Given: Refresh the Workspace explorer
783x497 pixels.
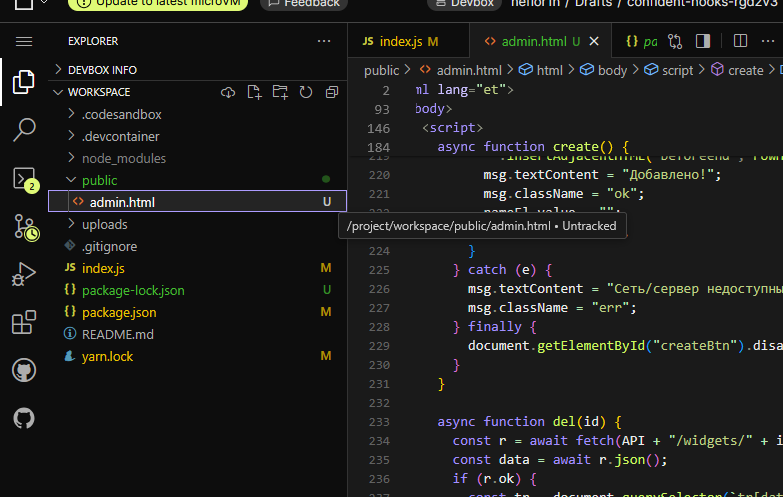Looking at the screenshot, I should [x=306, y=92].
